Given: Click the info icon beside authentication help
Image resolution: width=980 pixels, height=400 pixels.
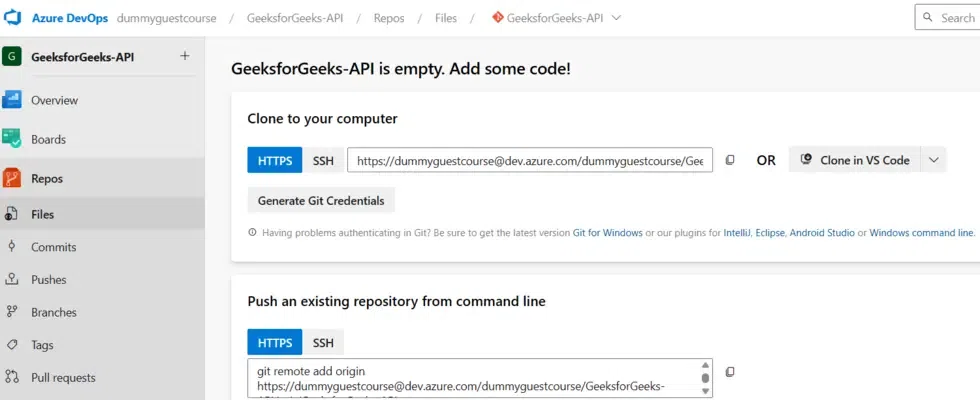Looking at the screenshot, I should (x=252, y=232).
